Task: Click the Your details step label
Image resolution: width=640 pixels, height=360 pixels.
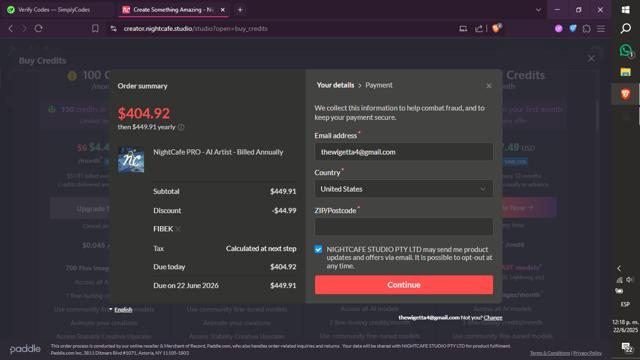Action: (336, 85)
